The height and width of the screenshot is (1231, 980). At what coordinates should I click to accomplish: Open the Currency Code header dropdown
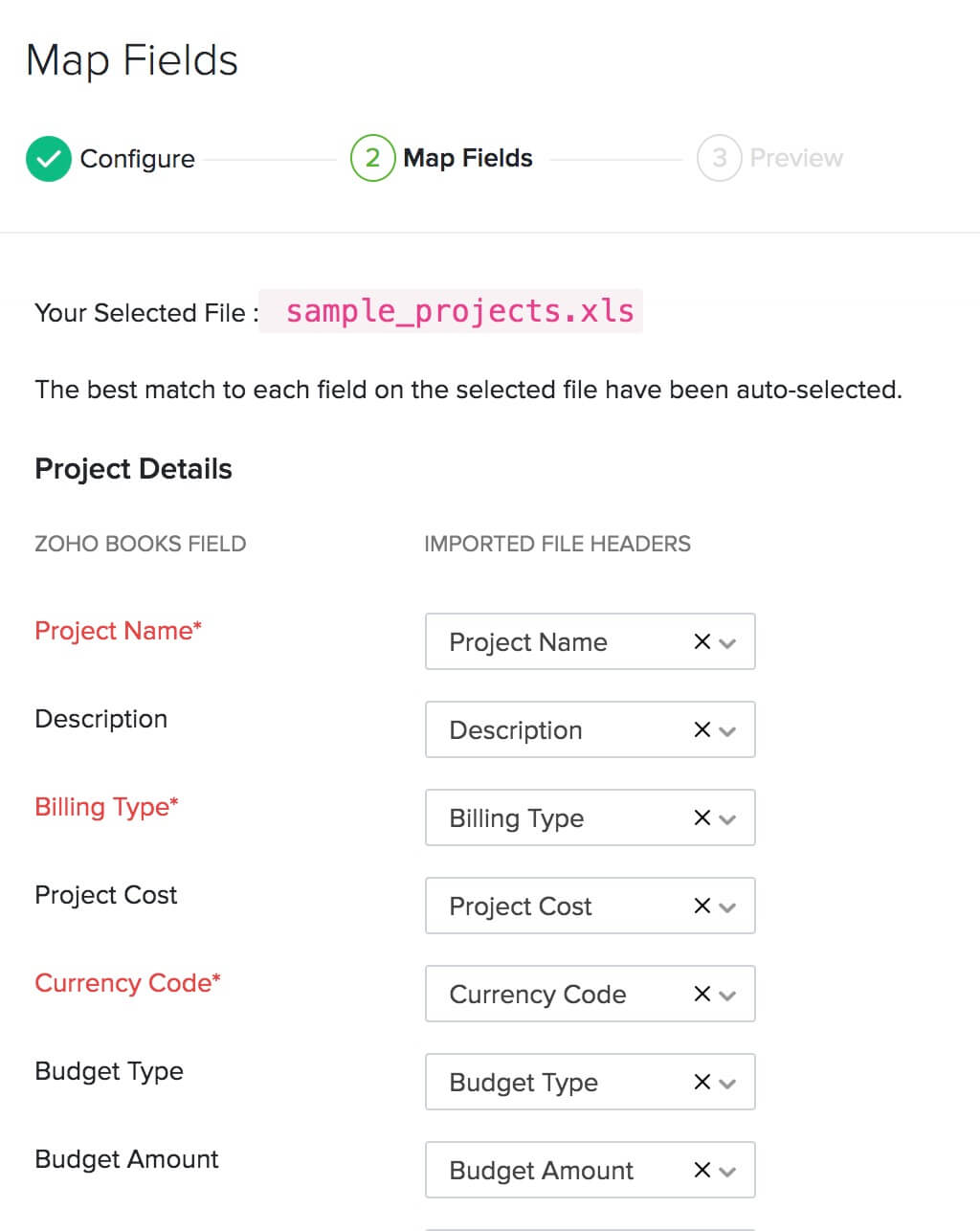728,994
